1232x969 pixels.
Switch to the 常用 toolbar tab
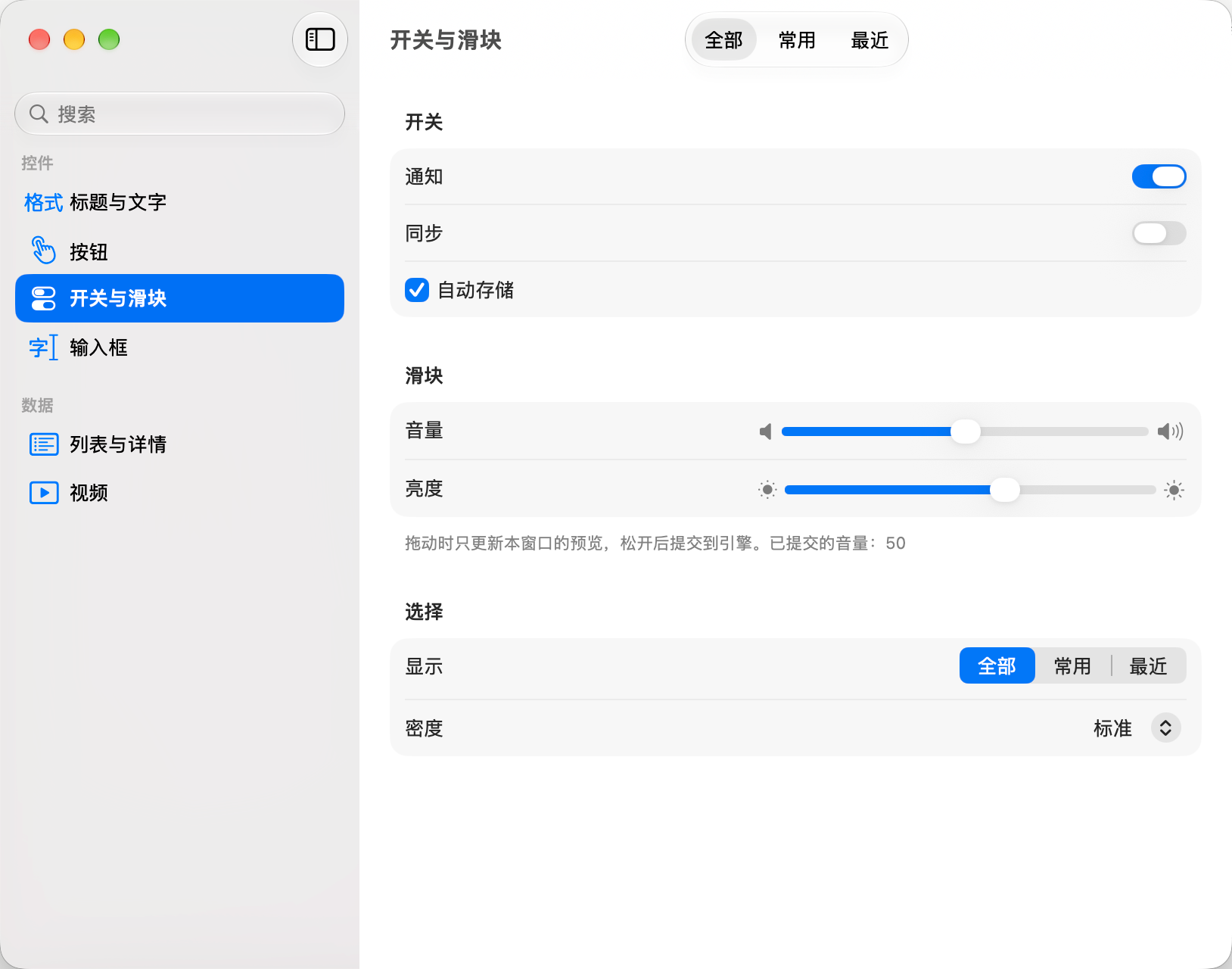point(797,40)
